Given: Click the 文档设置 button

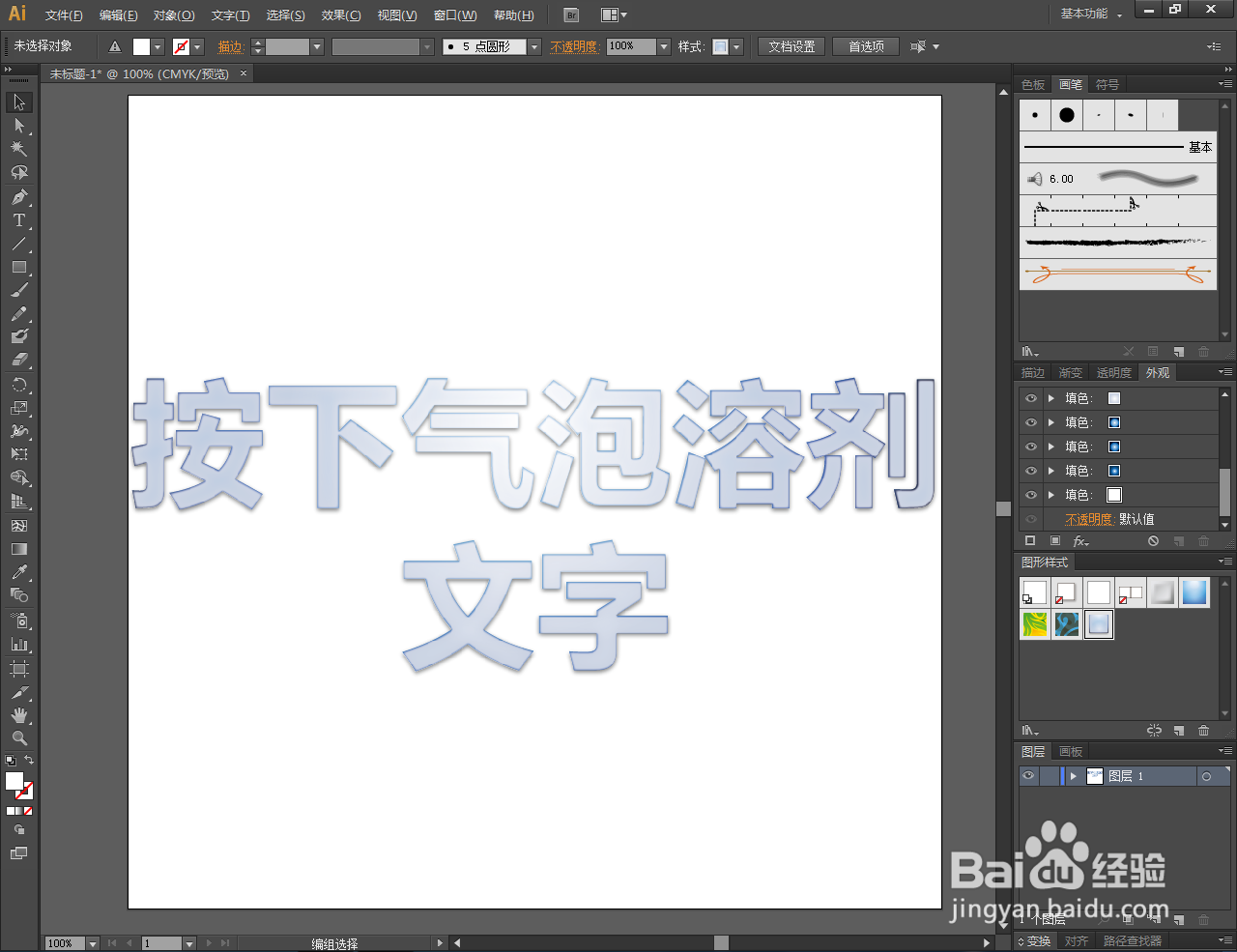Looking at the screenshot, I should 791,45.
